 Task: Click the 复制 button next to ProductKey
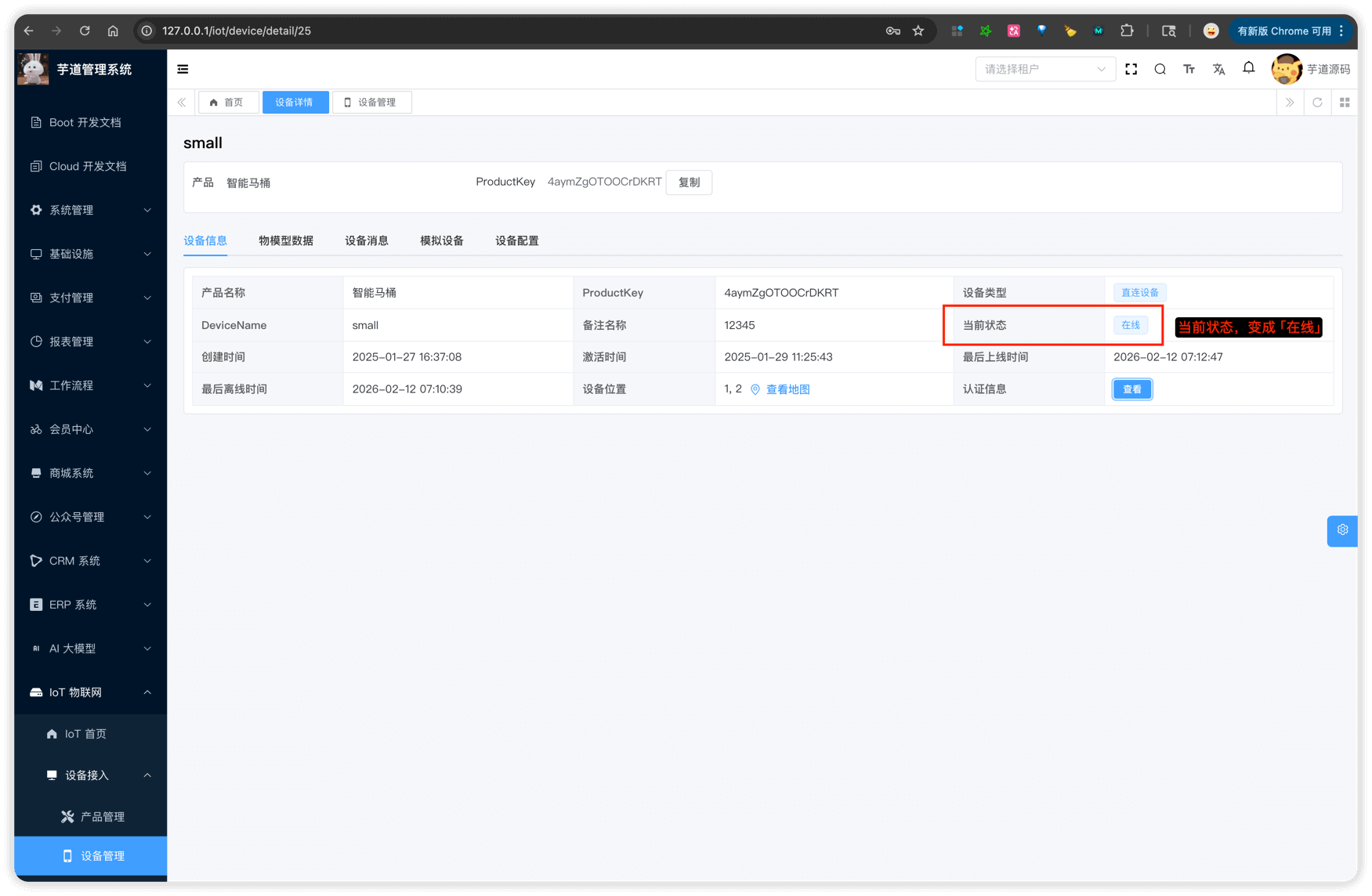pos(689,182)
